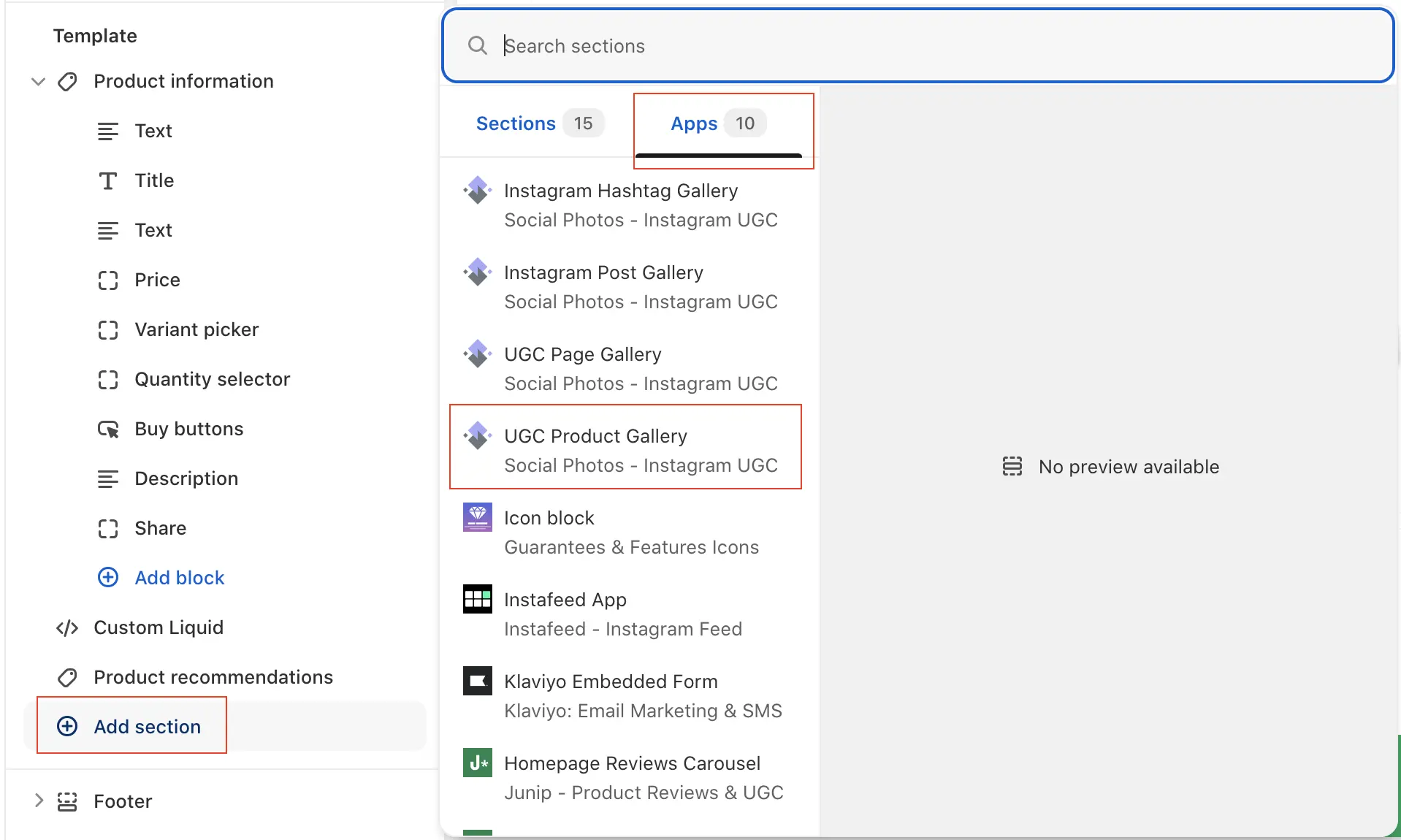Choose Instagram Post Gallery from the list
Image resolution: width=1401 pixels, height=840 pixels.
coord(628,287)
